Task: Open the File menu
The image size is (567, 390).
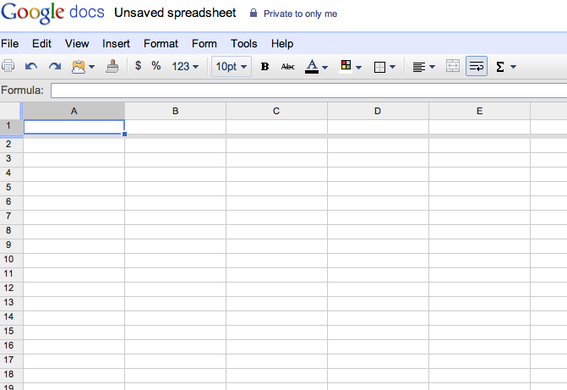Action: click(x=10, y=44)
